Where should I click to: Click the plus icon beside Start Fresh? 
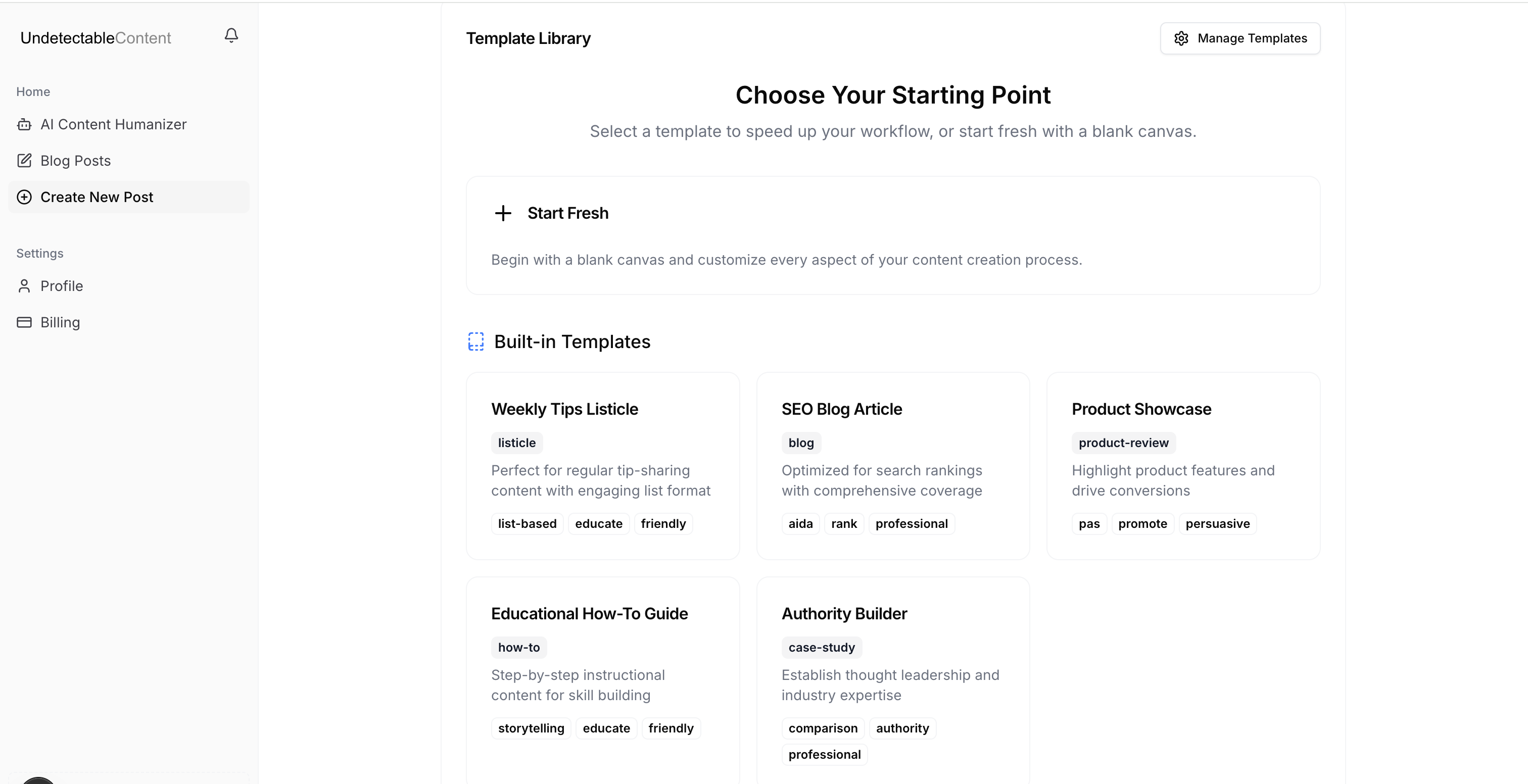pyautogui.click(x=503, y=214)
